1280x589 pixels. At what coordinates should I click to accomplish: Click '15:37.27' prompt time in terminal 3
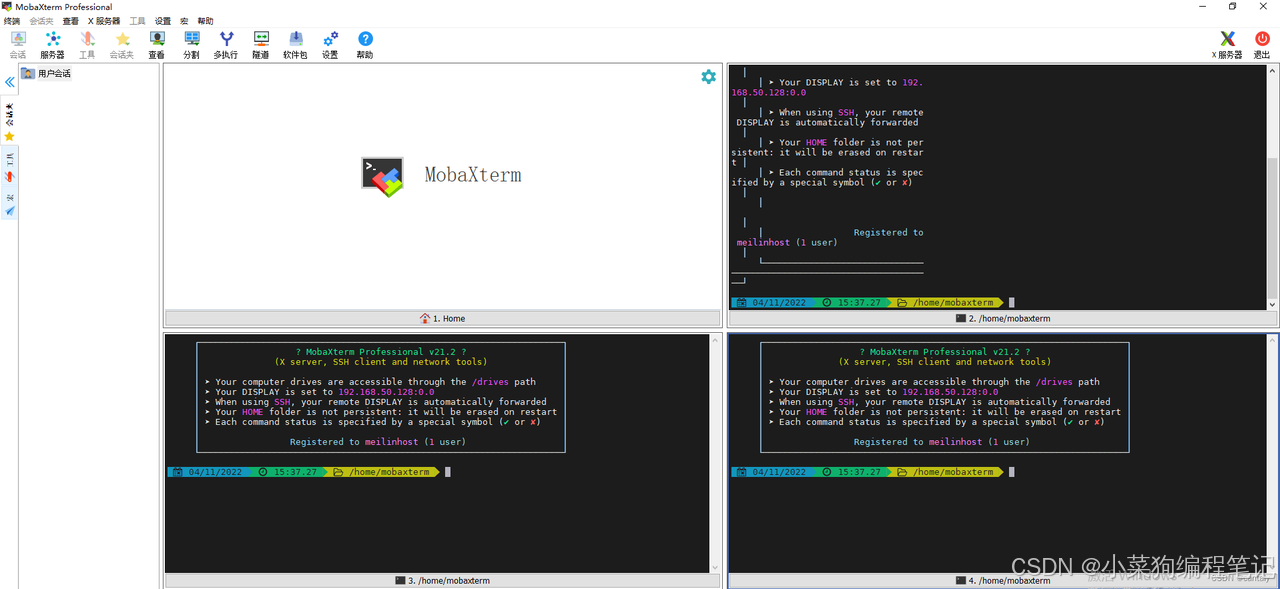tap(295, 472)
